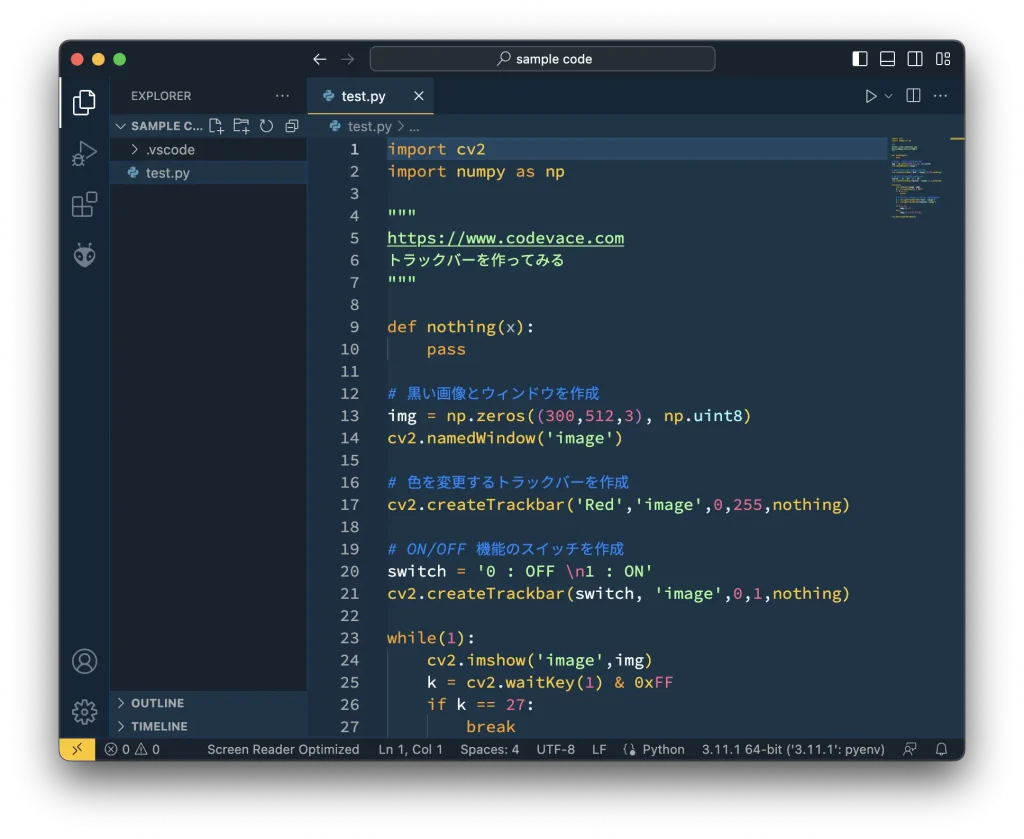Refresh the Explorer file tree
Screen dimensions: 1024x839
pyautogui.click(x=266, y=126)
